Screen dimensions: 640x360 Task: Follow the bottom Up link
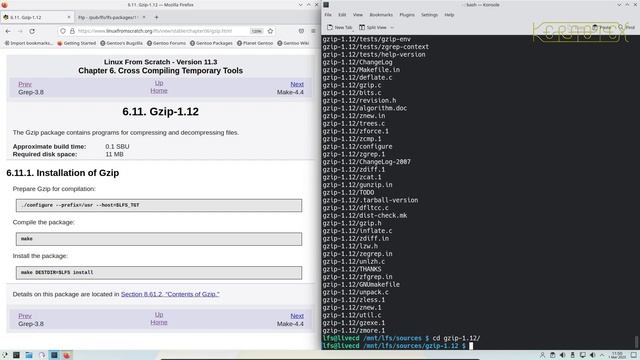[x=159, y=315]
